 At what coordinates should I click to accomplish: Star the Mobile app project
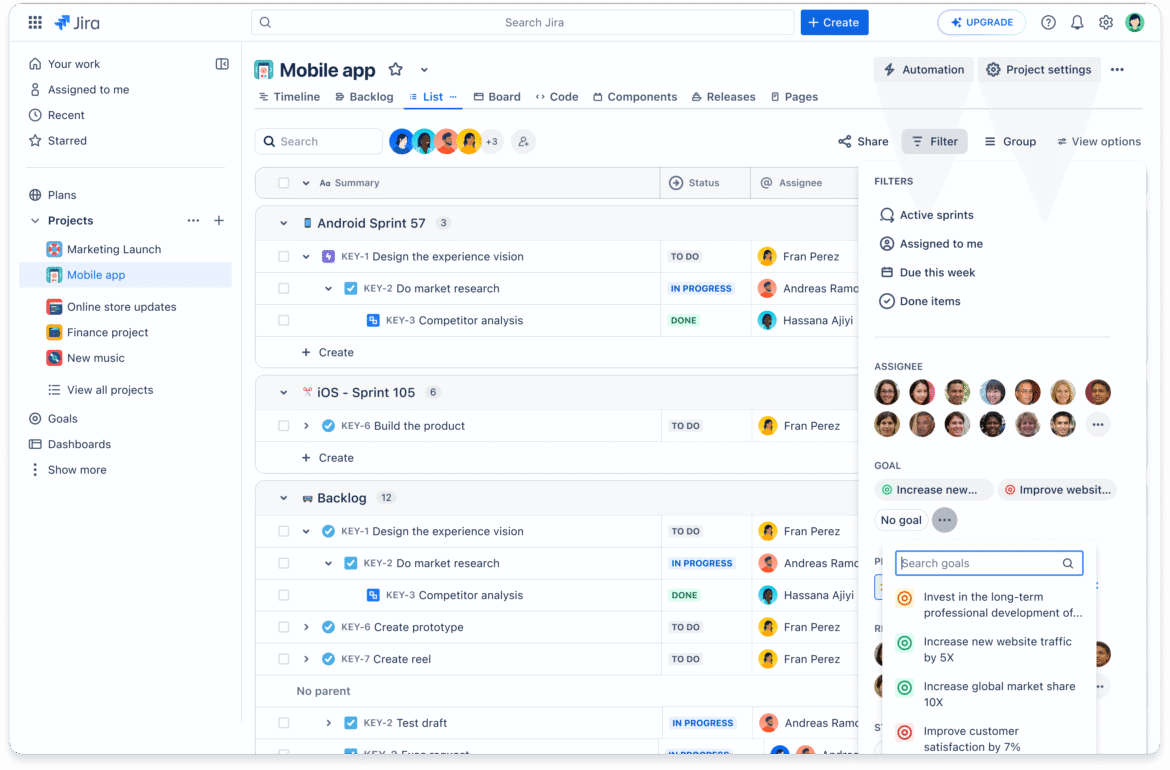click(x=395, y=69)
